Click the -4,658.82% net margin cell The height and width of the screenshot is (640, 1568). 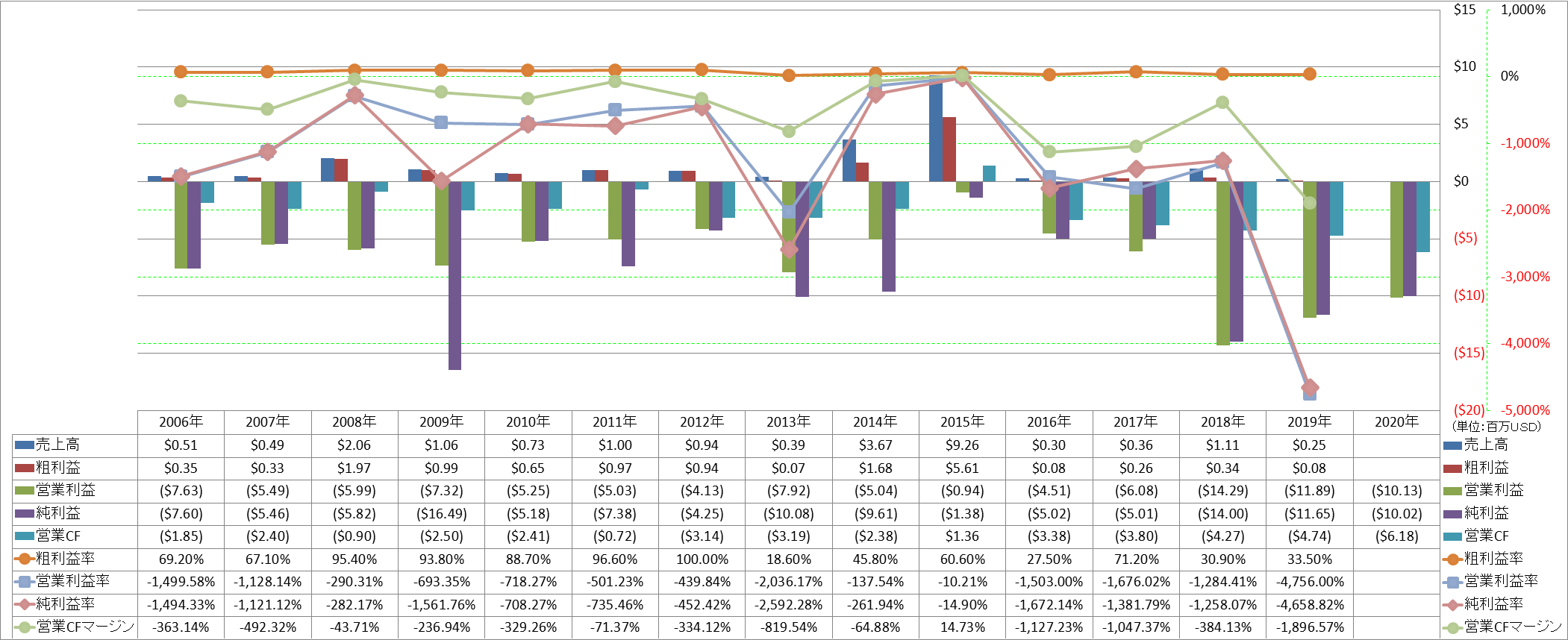pyautogui.click(x=1309, y=605)
